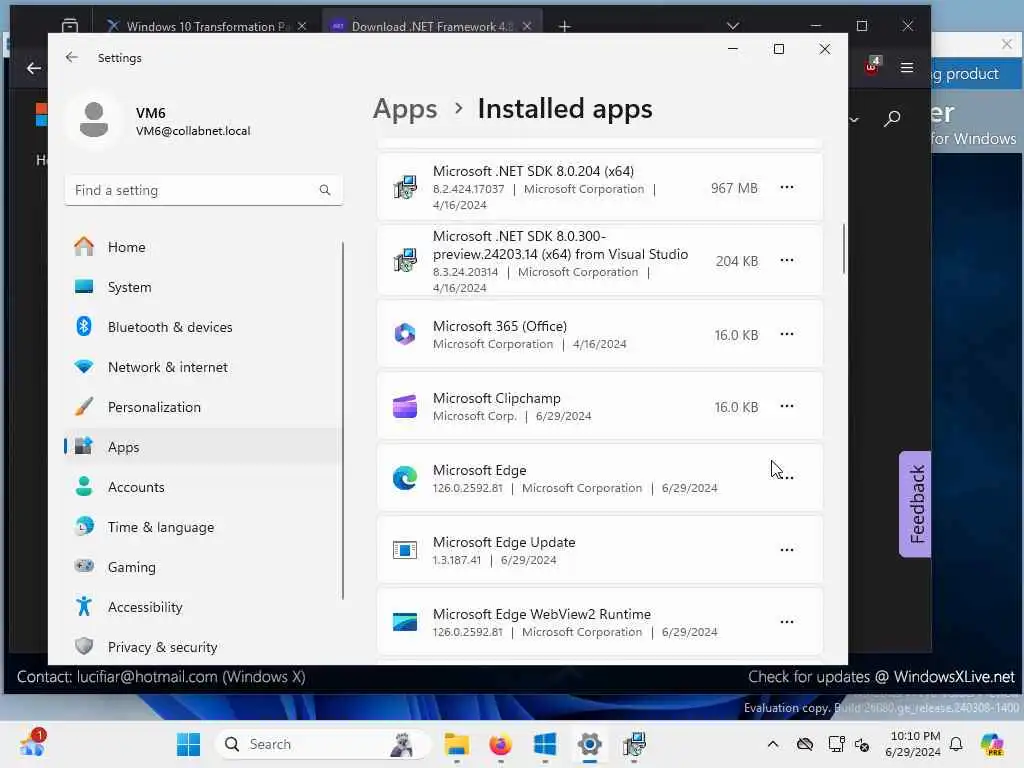Open Time & language settings
This screenshot has height=768, width=1024.
tap(204, 527)
